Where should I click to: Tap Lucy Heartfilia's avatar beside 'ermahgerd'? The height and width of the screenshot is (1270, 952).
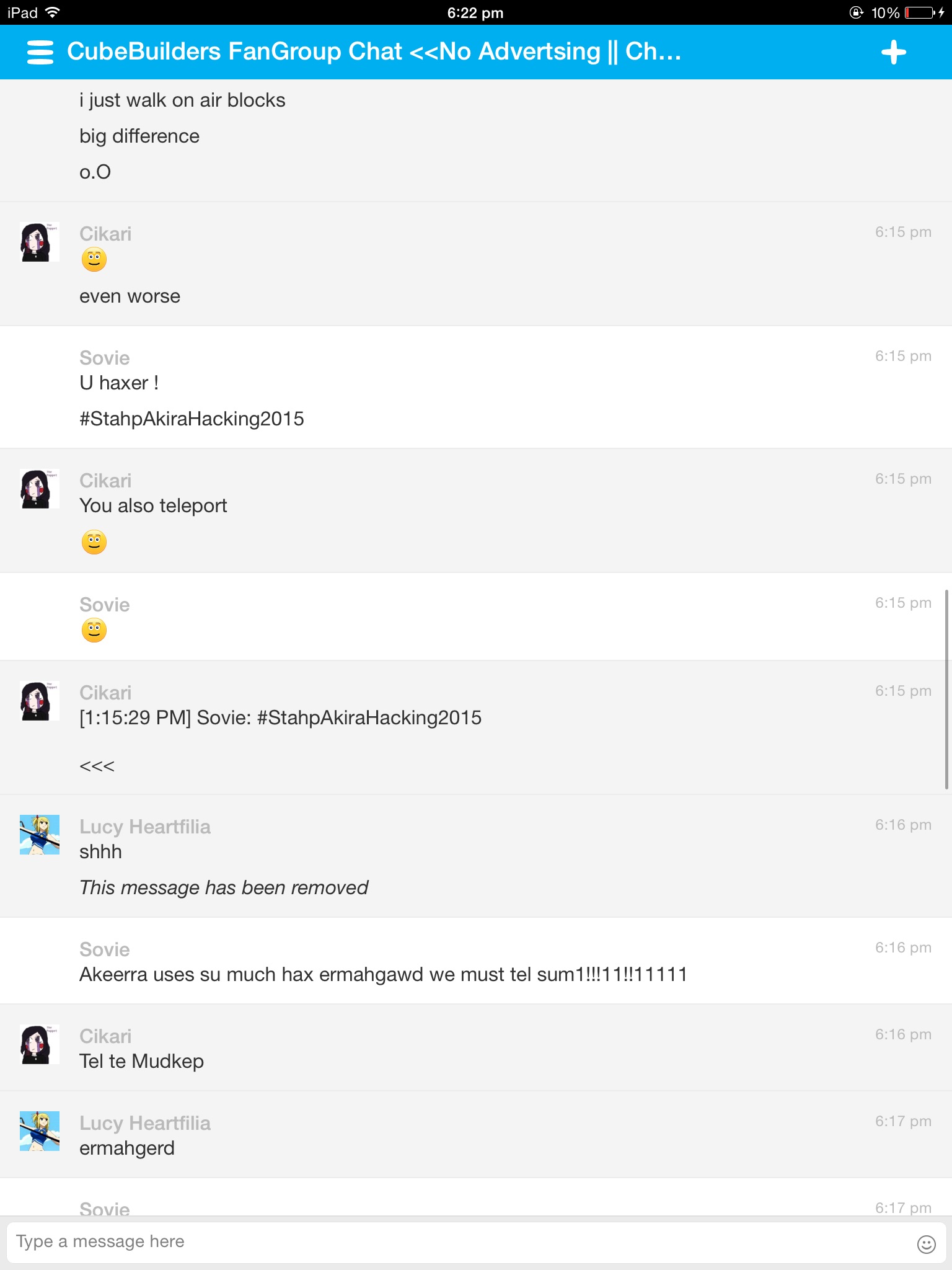point(40,1131)
